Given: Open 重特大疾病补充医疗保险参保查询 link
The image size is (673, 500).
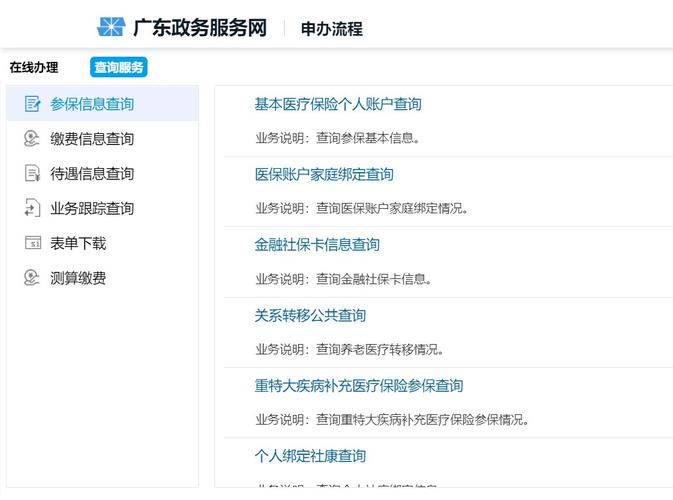Looking at the screenshot, I should [359, 386].
